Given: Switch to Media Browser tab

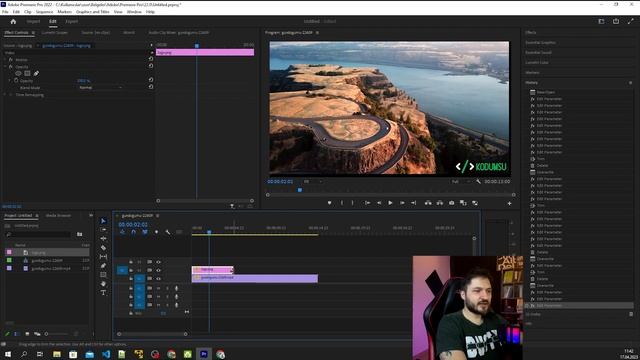Looking at the screenshot, I should (58, 216).
